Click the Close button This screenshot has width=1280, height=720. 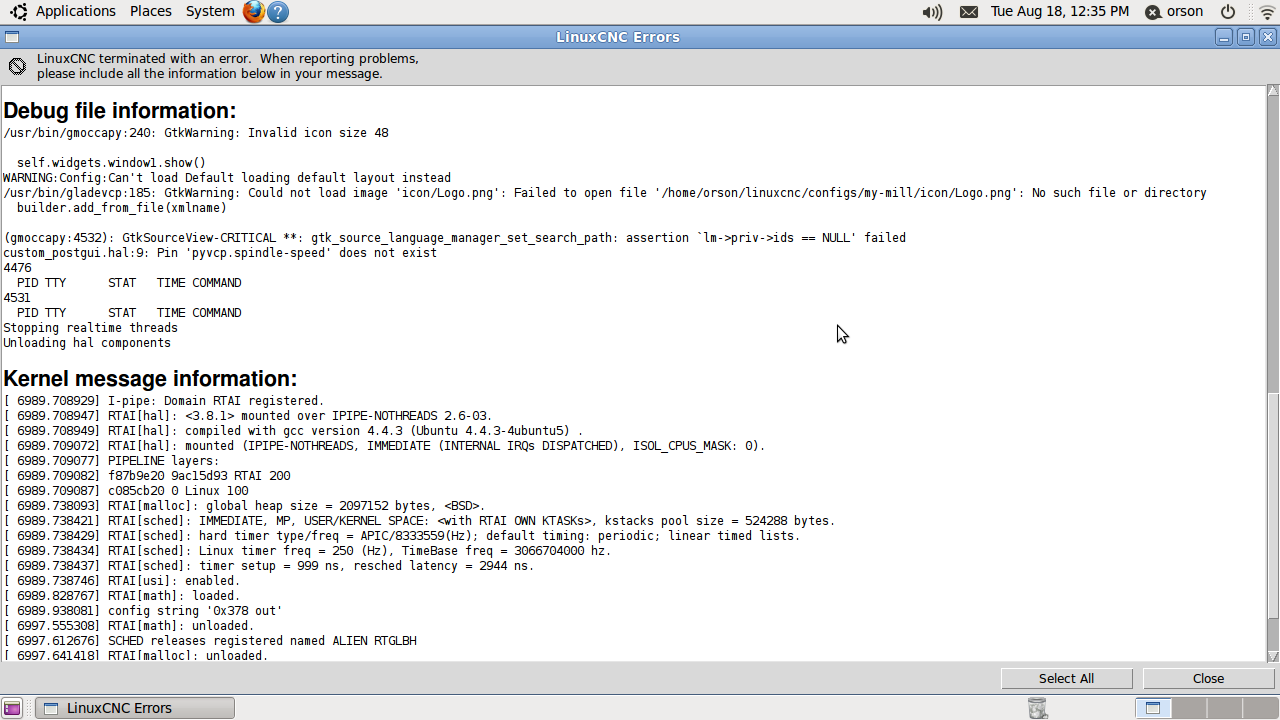click(1208, 678)
